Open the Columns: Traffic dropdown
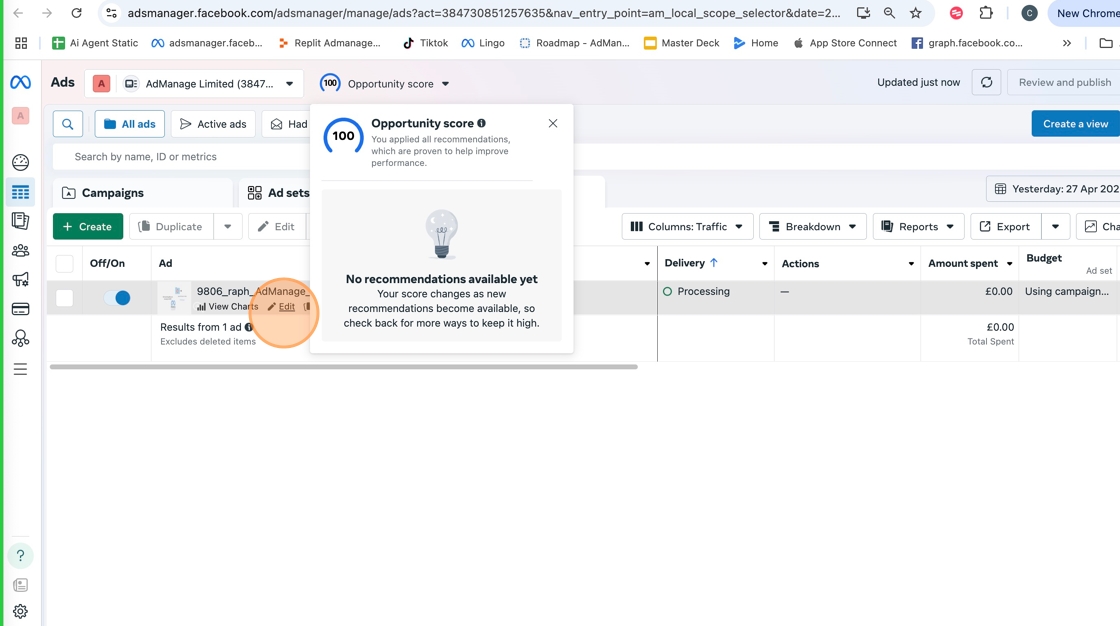Image resolution: width=1120 pixels, height=626 pixels. tap(687, 227)
